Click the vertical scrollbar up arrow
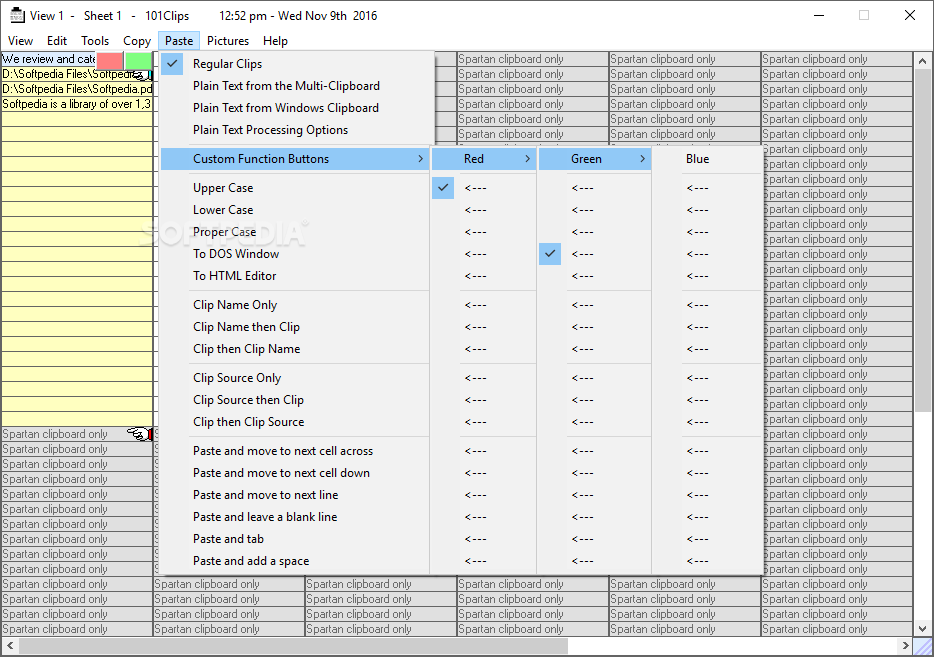The image size is (934, 657). pos(922,61)
